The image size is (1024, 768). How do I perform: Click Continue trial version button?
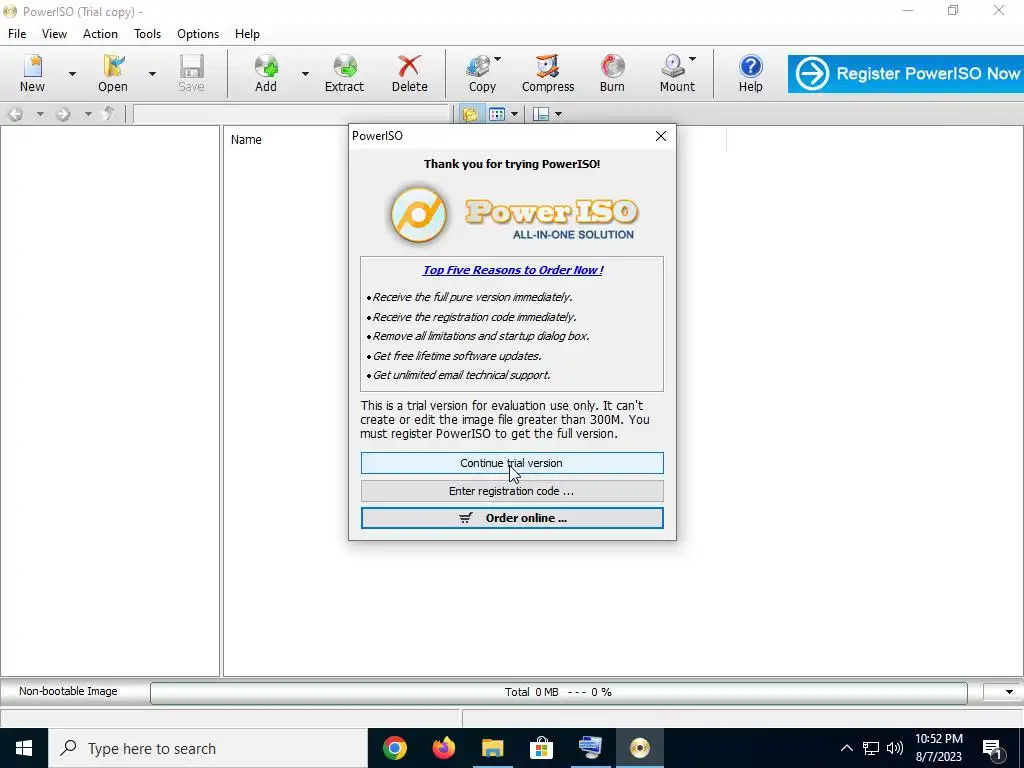[512, 463]
